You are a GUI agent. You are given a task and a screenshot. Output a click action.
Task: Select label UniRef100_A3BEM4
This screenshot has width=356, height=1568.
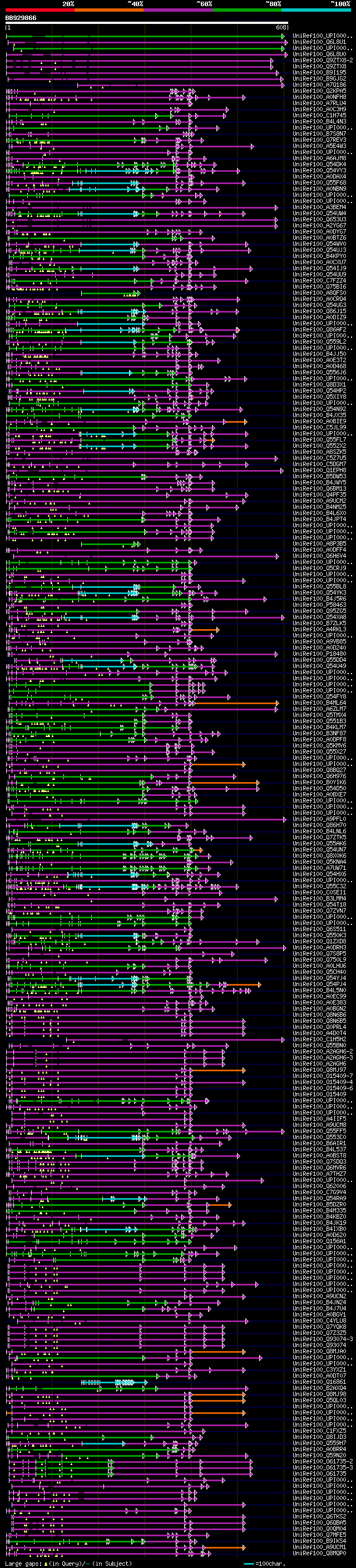319,207
